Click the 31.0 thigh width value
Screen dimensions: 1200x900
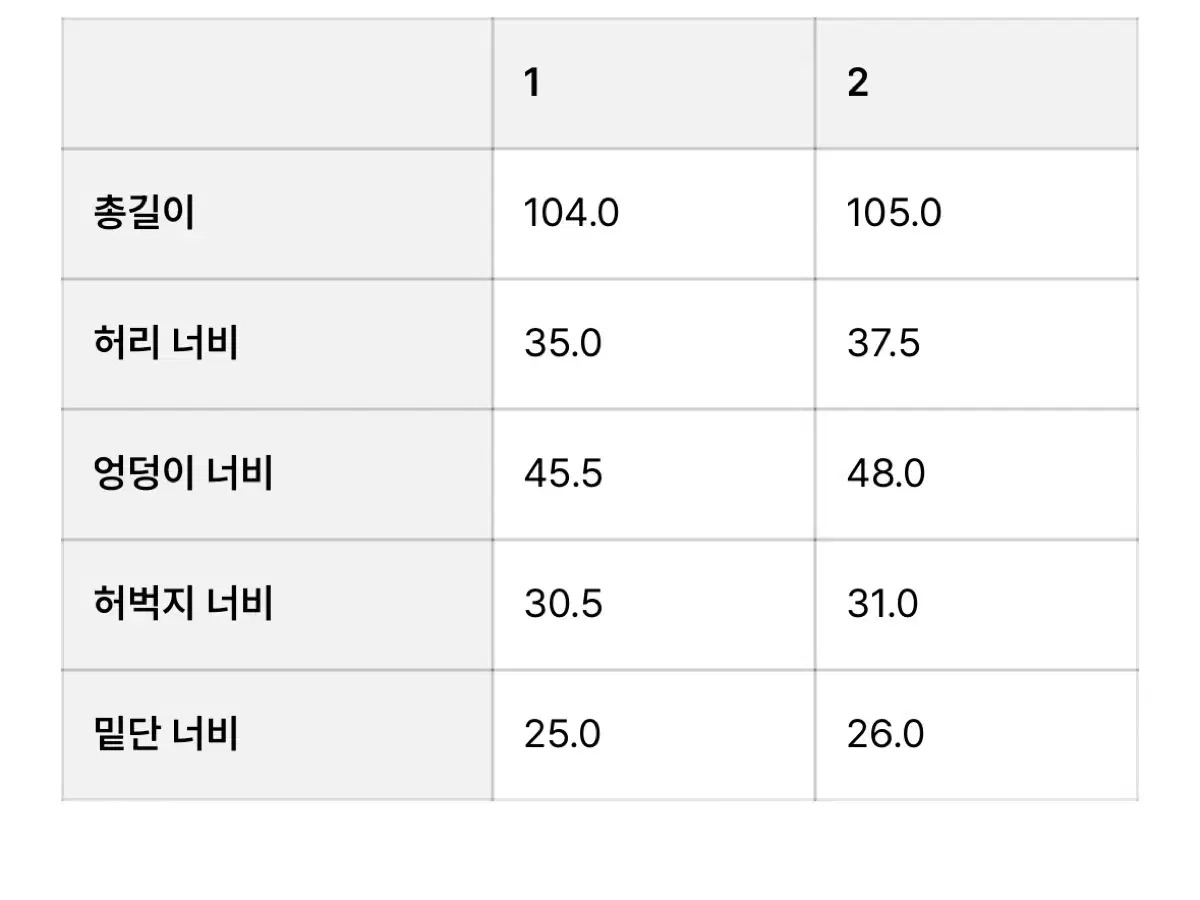coord(882,604)
